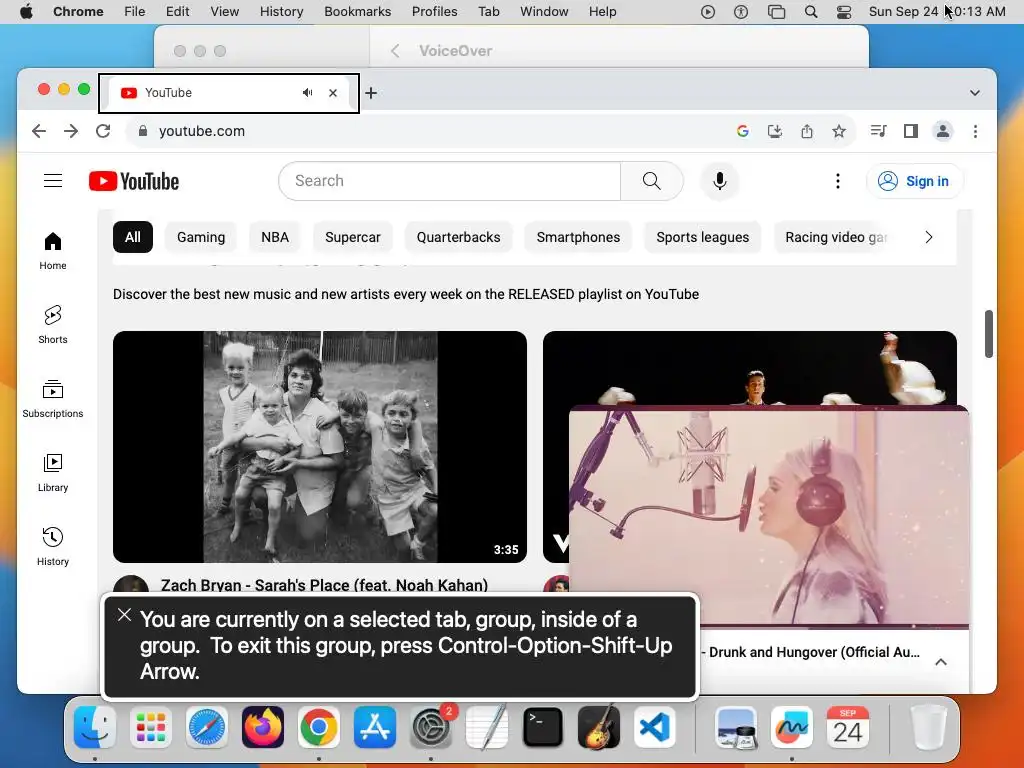
Task: Open YouTube hamburger guide menu
Action: (x=53, y=181)
